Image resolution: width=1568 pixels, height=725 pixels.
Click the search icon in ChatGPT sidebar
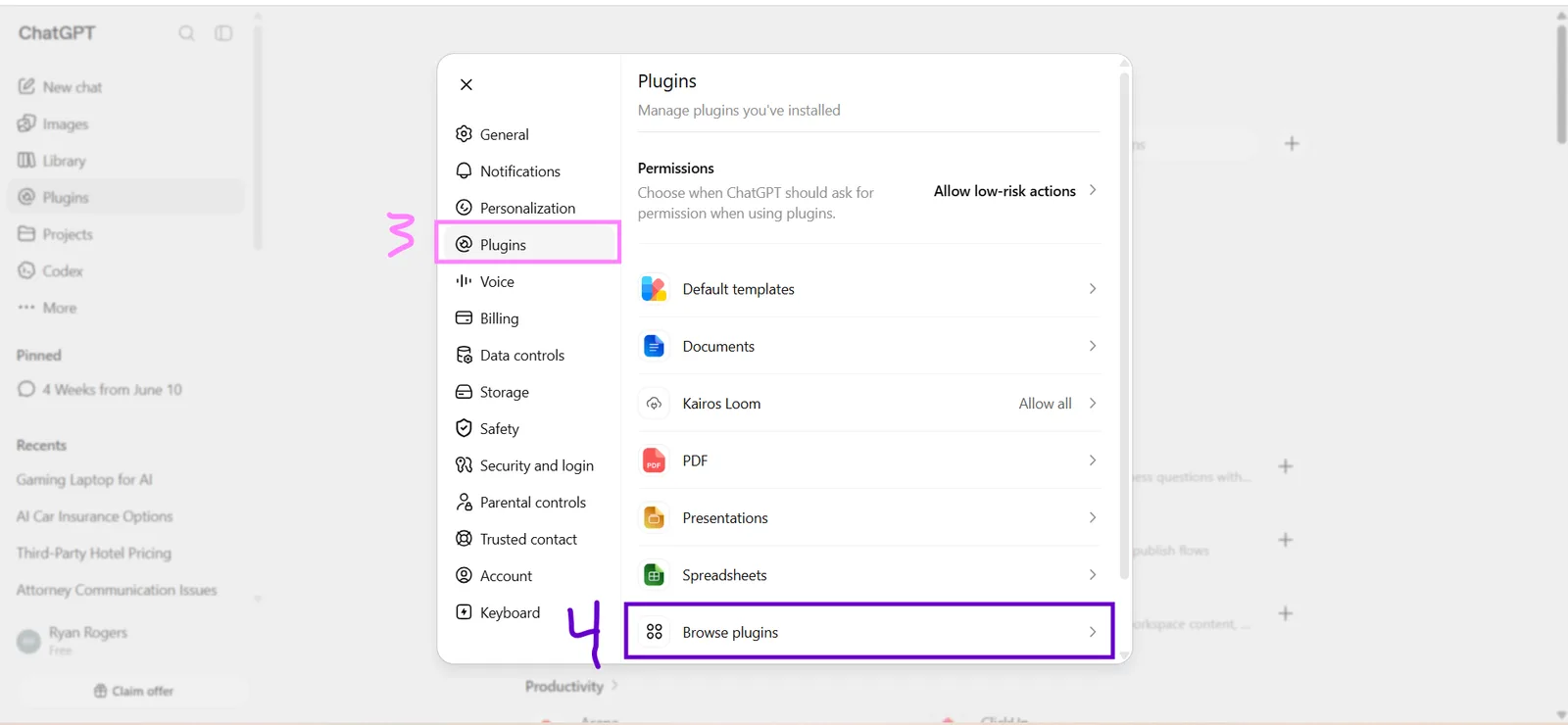click(x=186, y=33)
